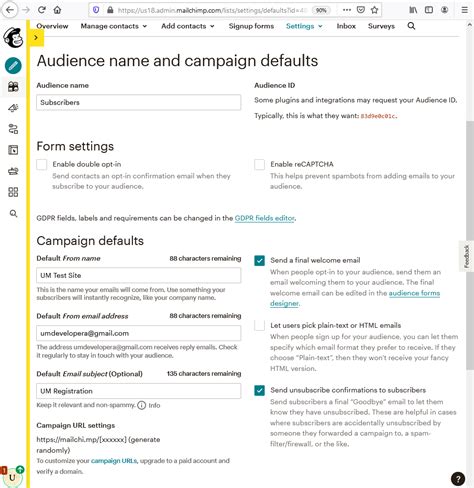Click the browser Forward arrow
Image resolution: width=474 pixels, height=488 pixels.
(x=26, y=10)
